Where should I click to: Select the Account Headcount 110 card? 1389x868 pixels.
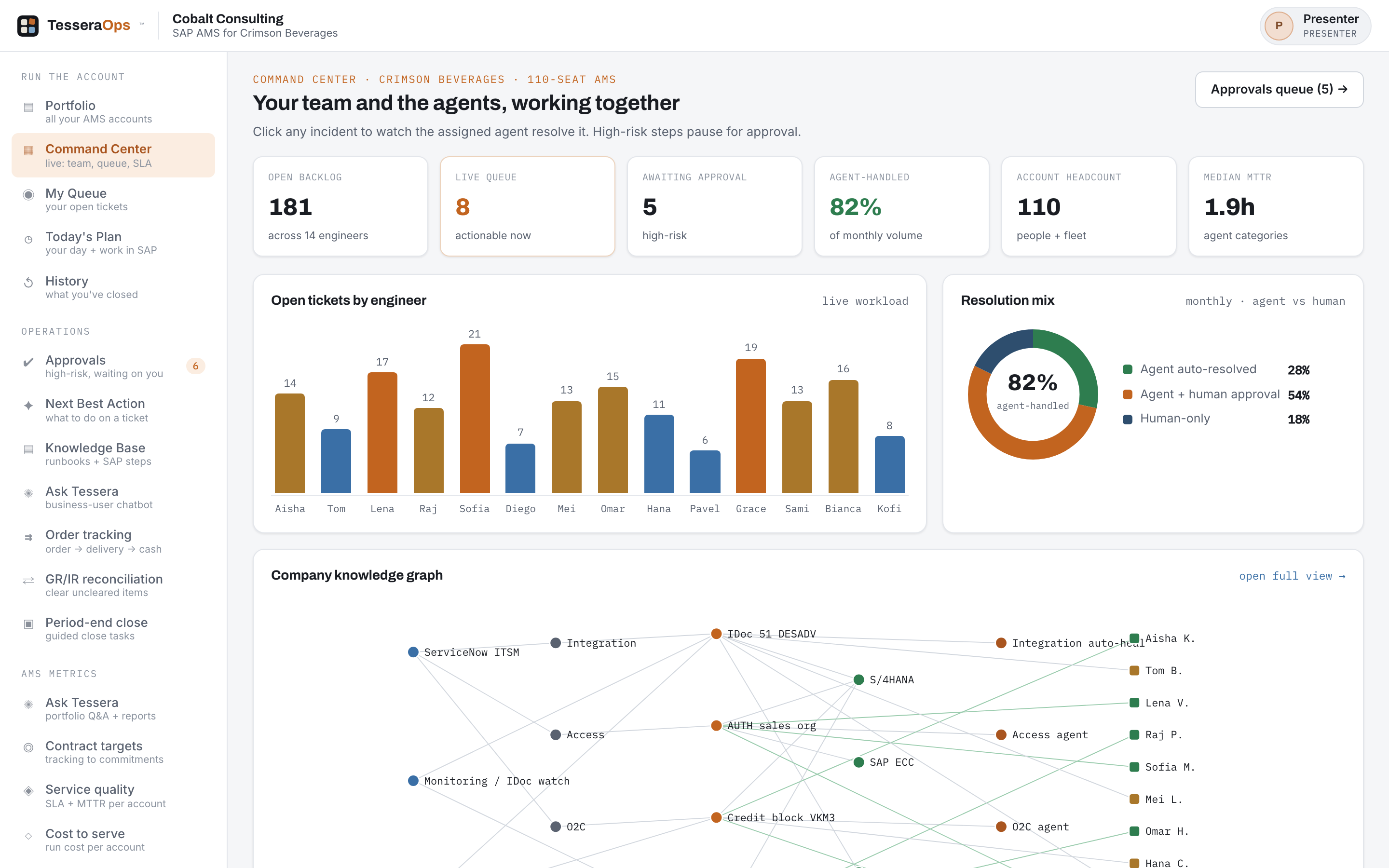coord(1089,207)
